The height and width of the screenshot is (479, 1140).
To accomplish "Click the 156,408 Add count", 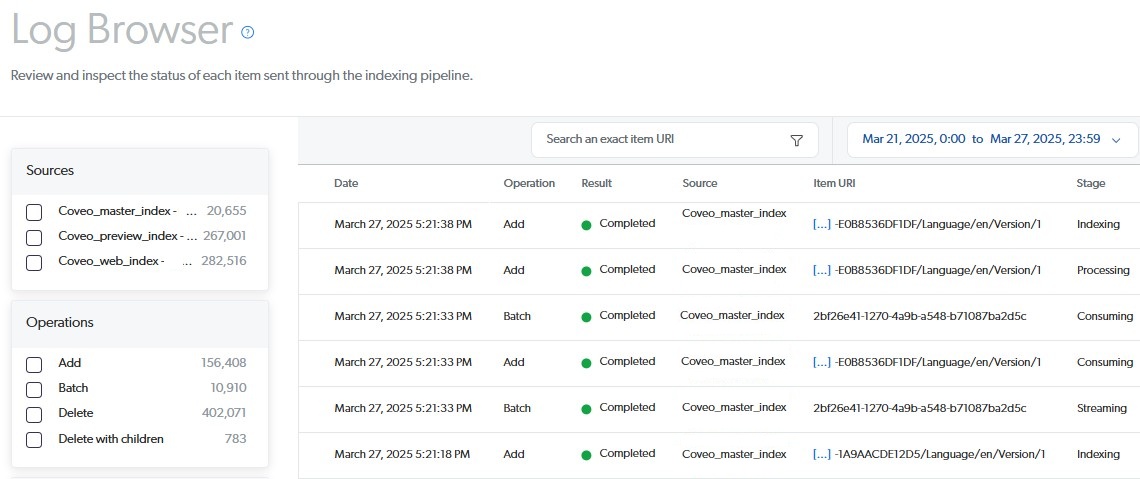I will 224,363.
